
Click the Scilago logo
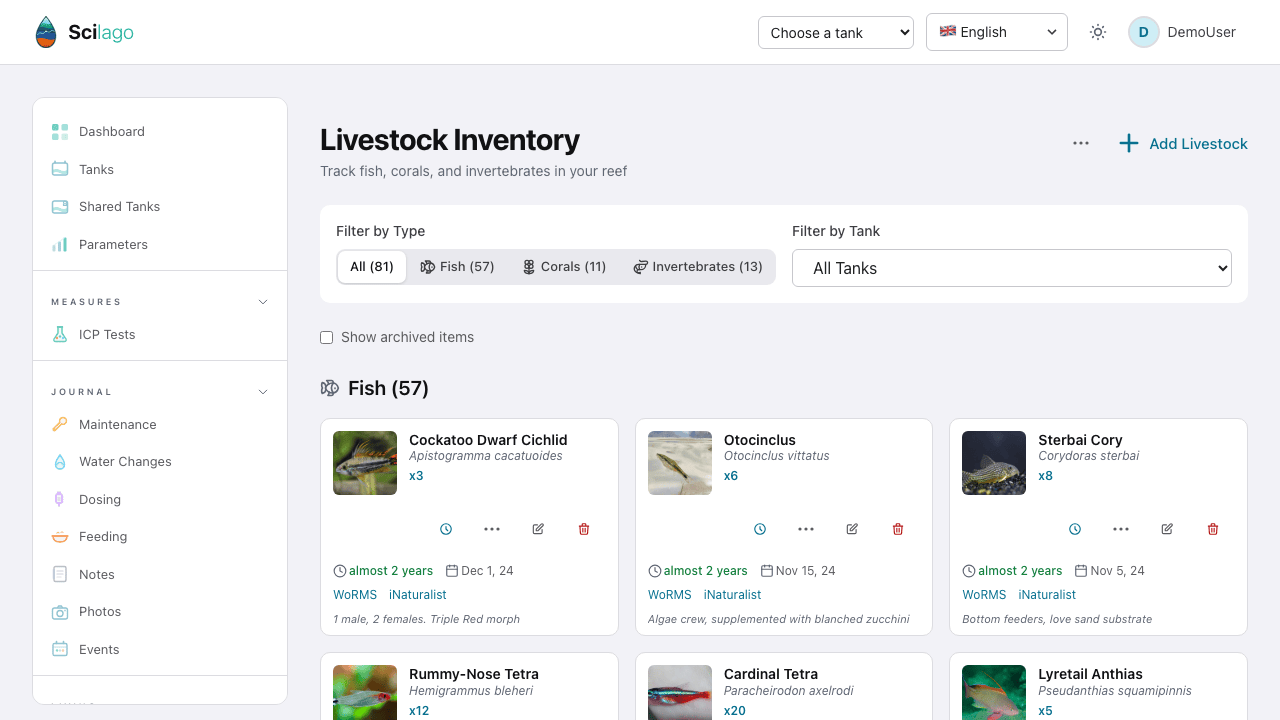84,32
